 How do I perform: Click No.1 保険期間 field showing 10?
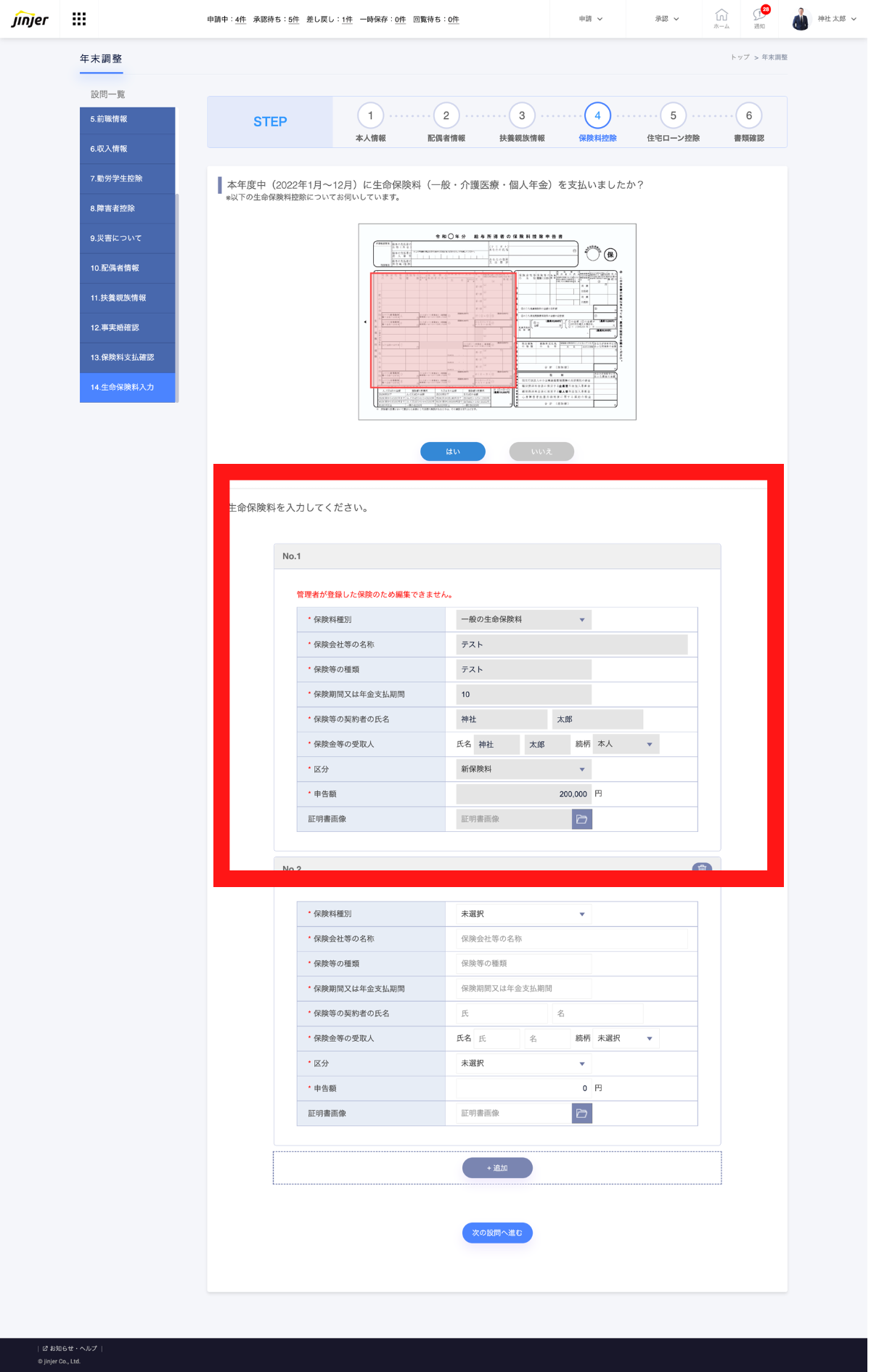(523, 694)
